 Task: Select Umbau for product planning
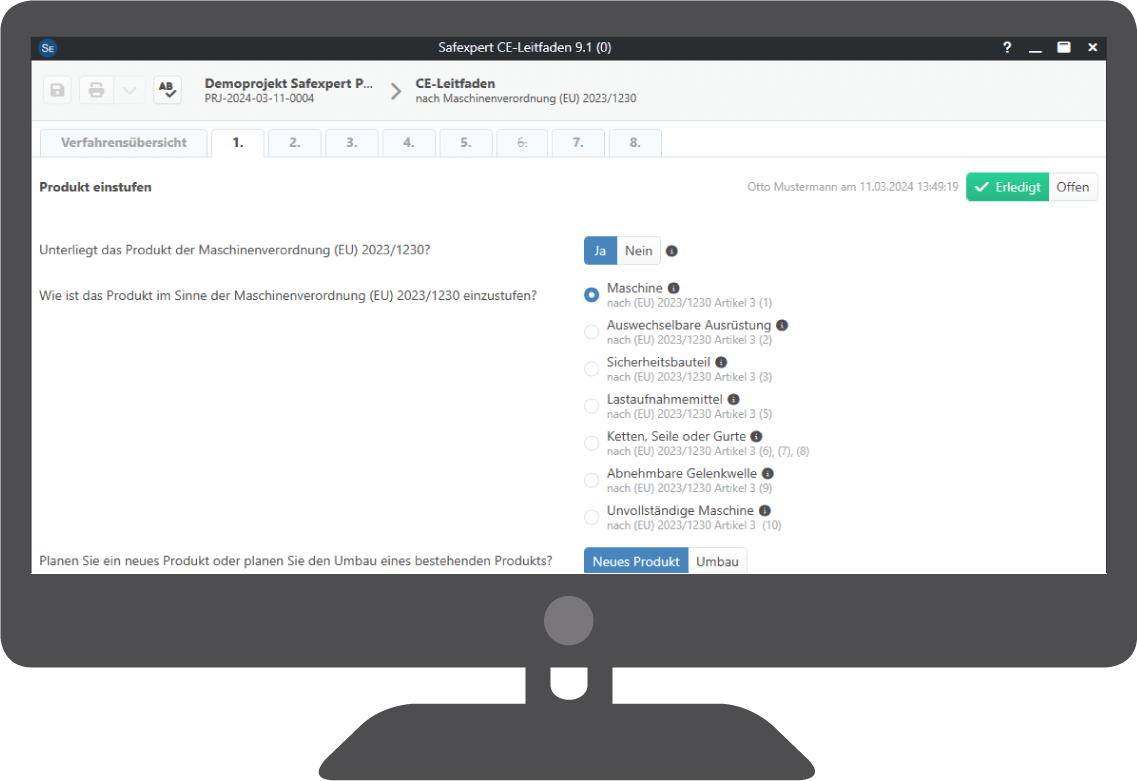(x=717, y=561)
